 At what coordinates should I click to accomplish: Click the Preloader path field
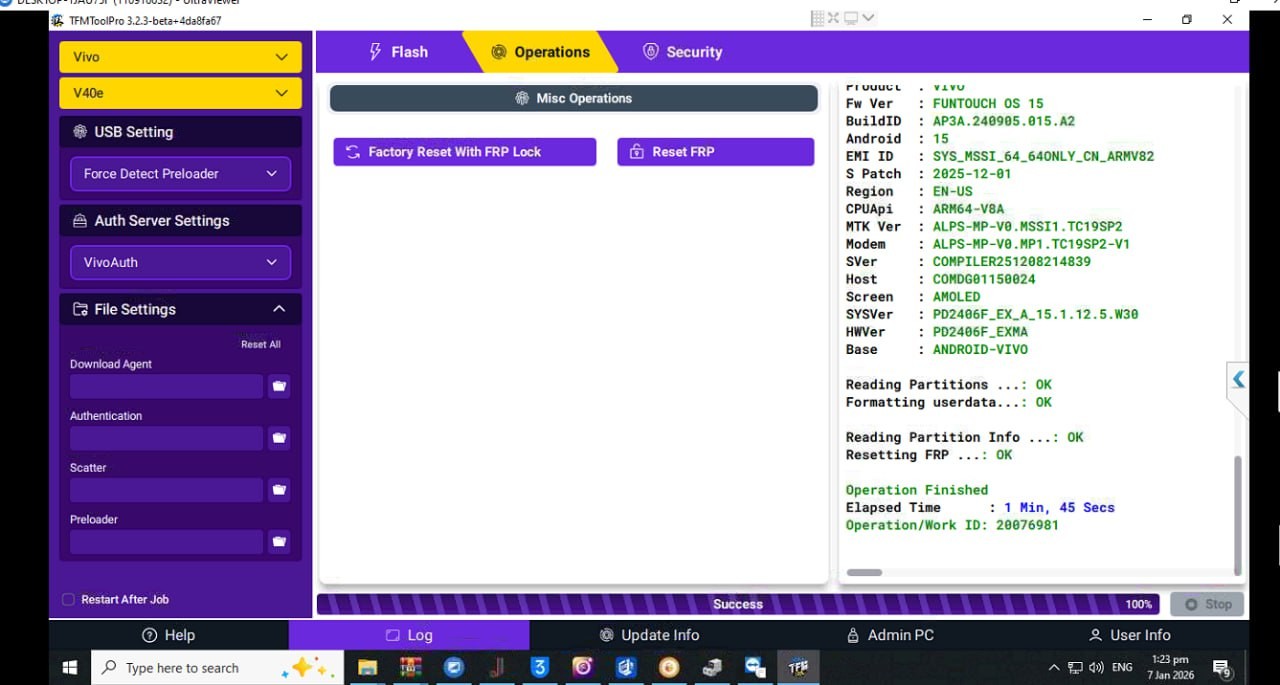coord(166,542)
